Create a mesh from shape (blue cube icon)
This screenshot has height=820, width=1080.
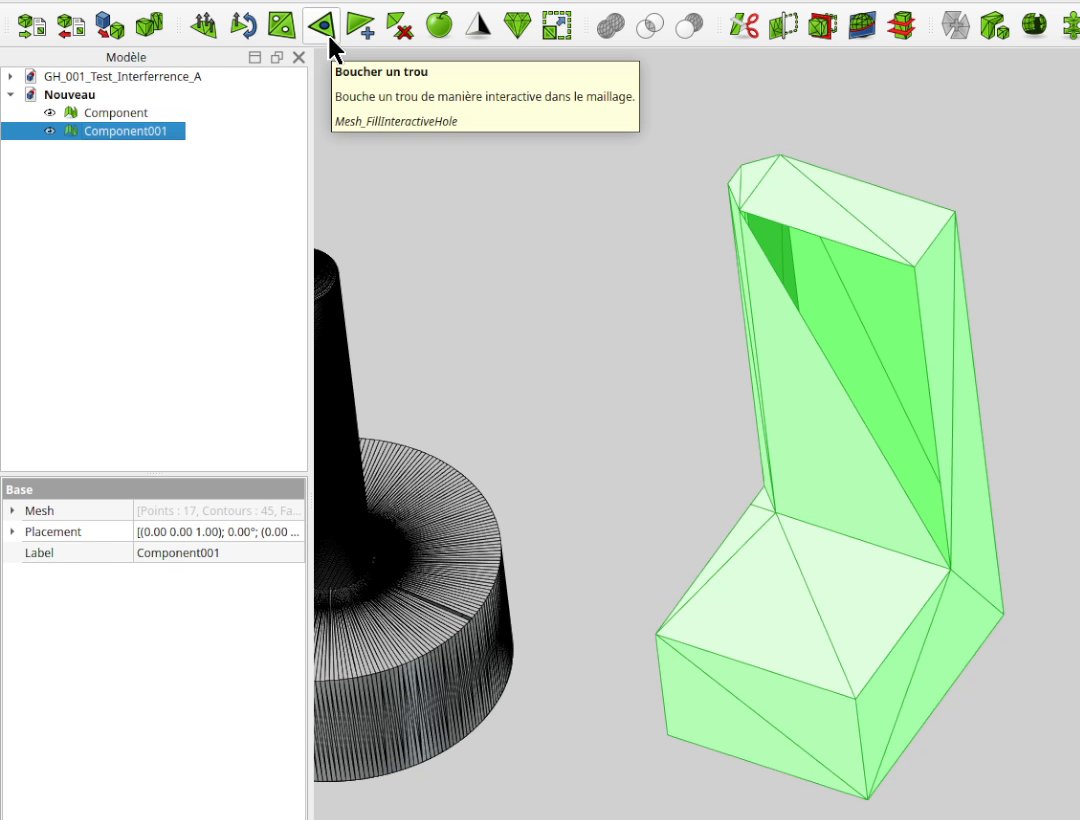pyautogui.click(x=110, y=25)
